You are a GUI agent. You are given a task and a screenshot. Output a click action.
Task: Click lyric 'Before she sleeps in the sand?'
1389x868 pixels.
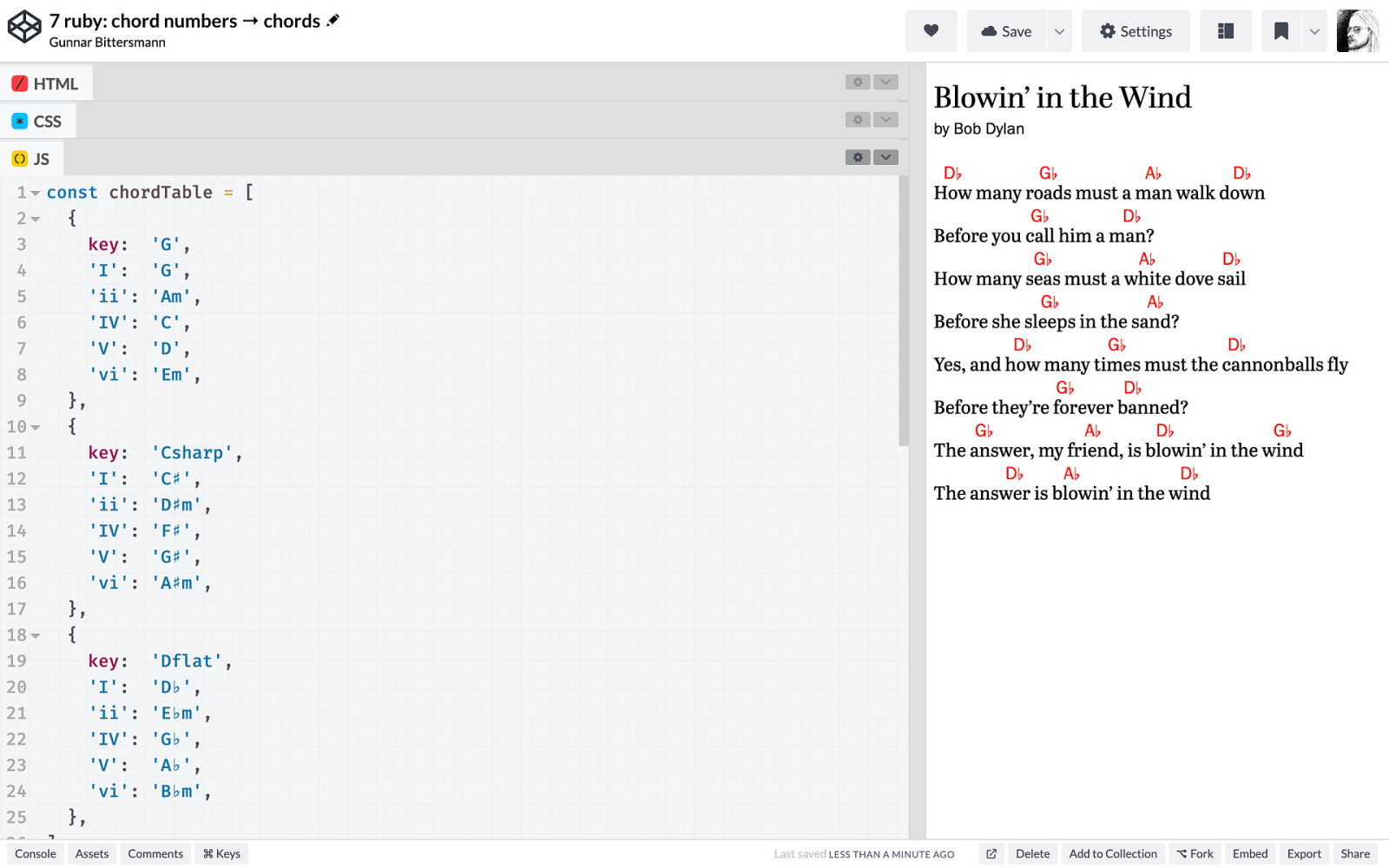[x=1057, y=322]
